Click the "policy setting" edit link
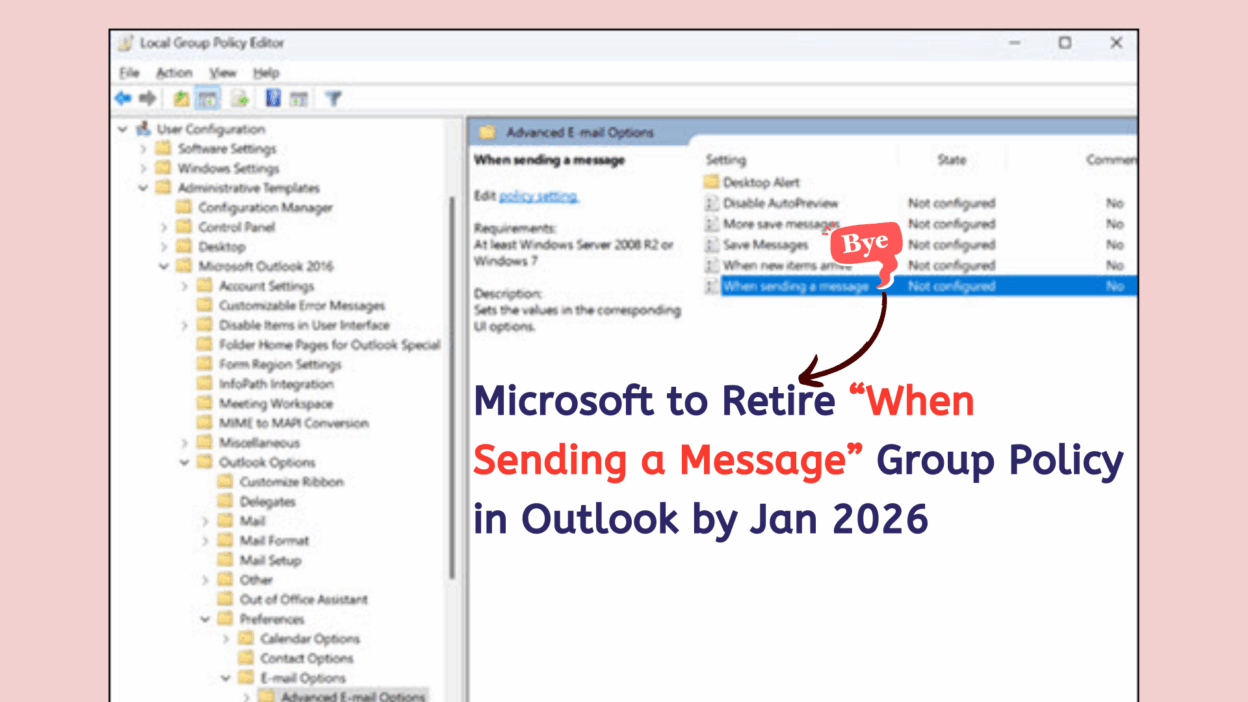This screenshot has width=1248, height=702. click(539, 196)
